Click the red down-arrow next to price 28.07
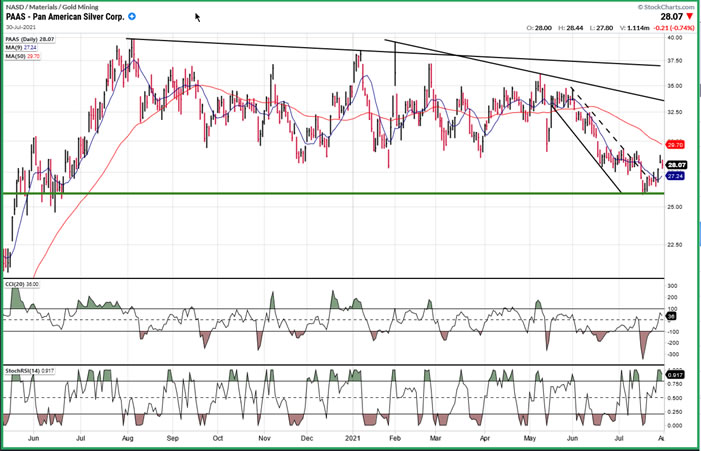 pos(692,17)
